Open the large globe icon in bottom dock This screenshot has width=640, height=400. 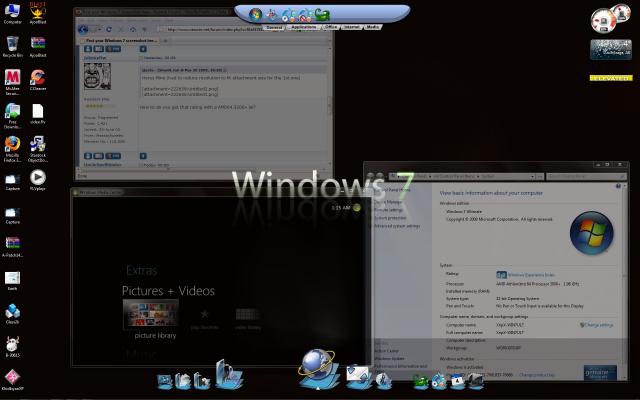click(x=318, y=367)
